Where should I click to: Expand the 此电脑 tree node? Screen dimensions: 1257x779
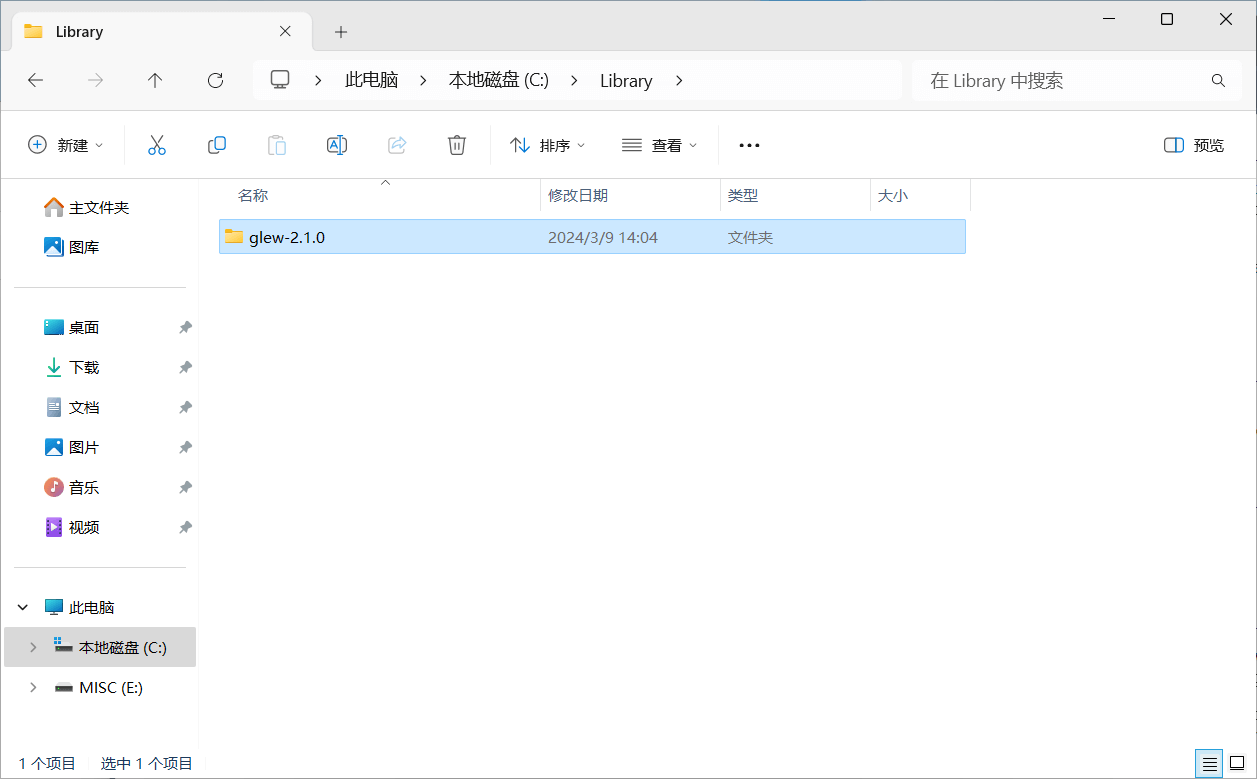[x=23, y=607]
